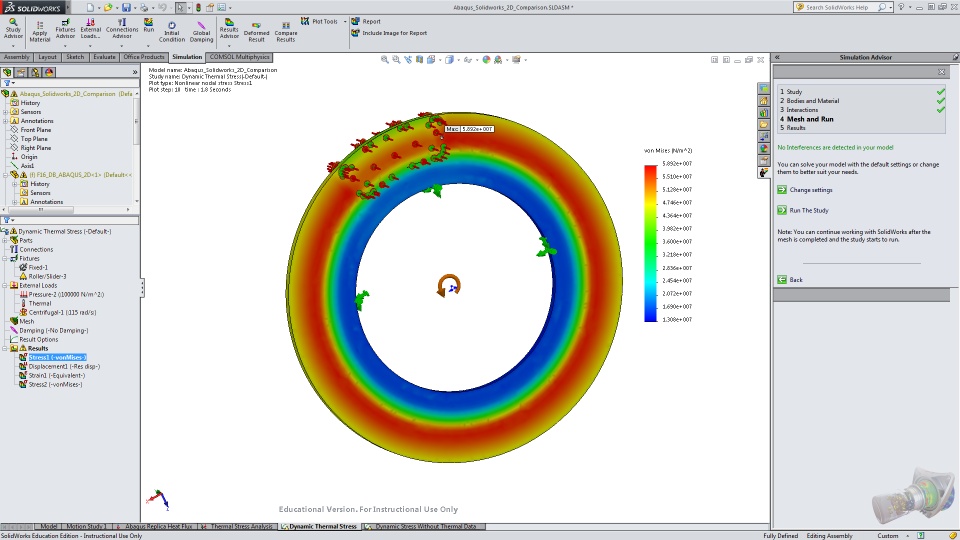
Task: Set the Initial Condition
Action: [x=171, y=32]
